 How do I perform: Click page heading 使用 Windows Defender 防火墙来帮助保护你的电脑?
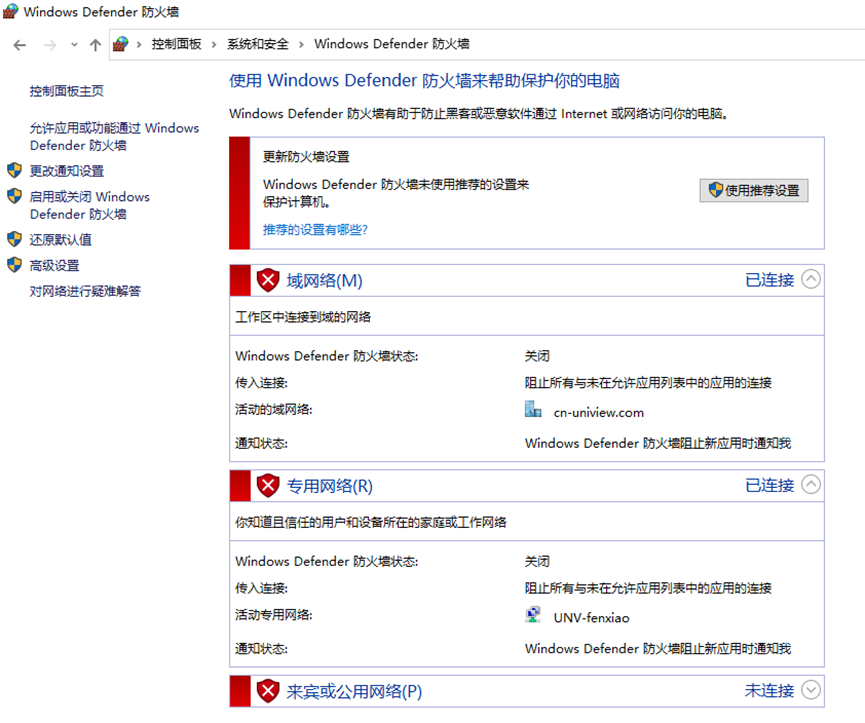tap(424, 81)
